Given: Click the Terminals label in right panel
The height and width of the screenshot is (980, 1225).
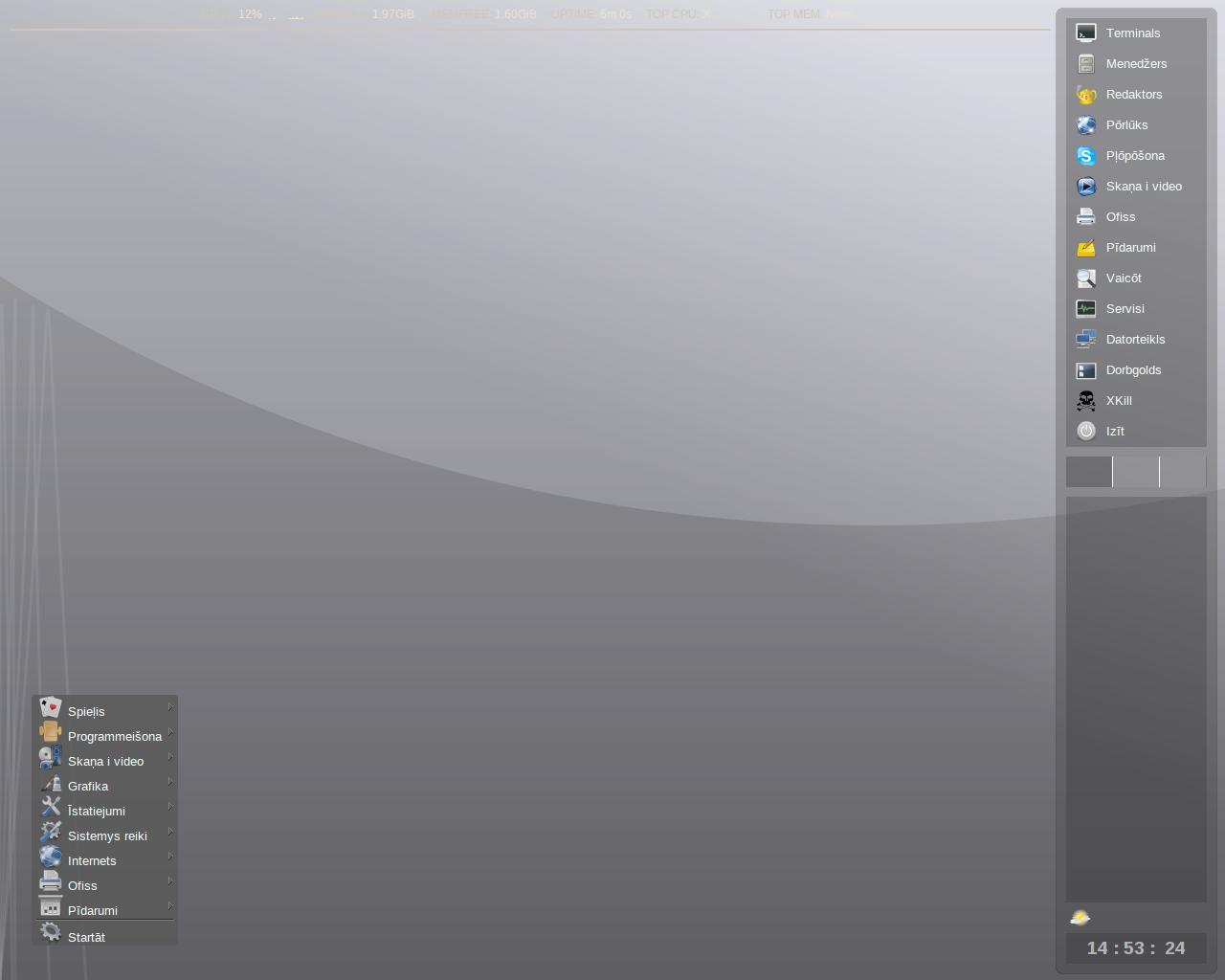Looking at the screenshot, I should [1133, 33].
